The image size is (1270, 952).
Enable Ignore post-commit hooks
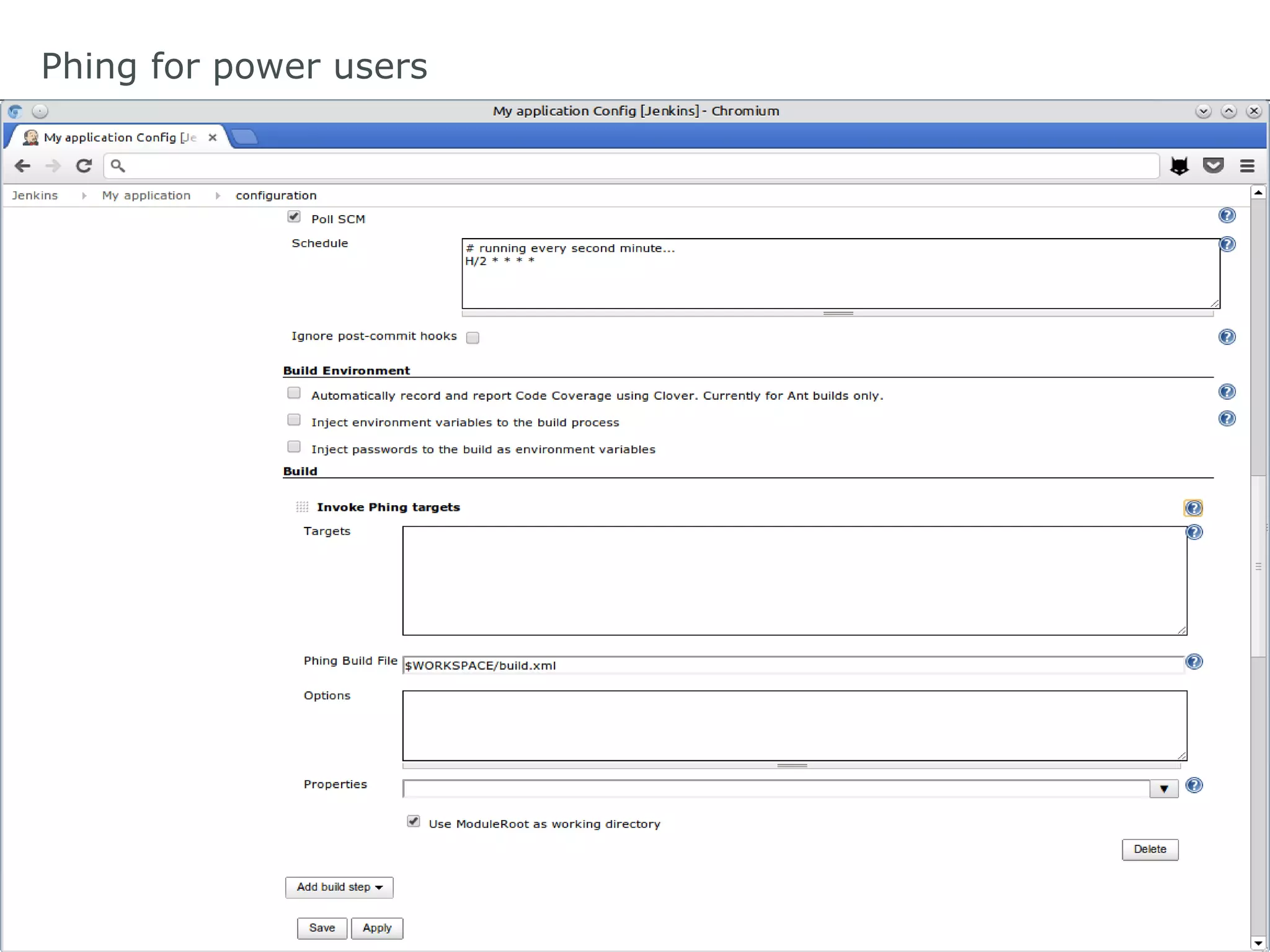click(x=473, y=338)
